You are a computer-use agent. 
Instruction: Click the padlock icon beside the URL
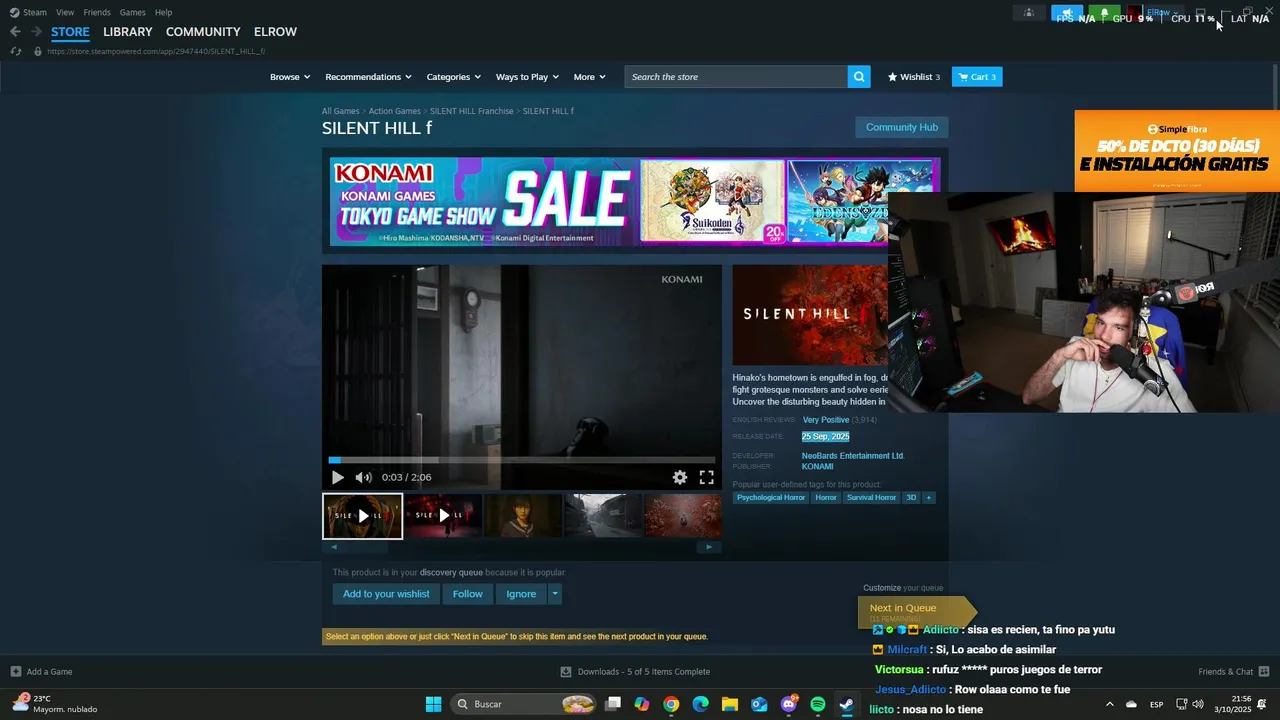[x=38, y=51]
